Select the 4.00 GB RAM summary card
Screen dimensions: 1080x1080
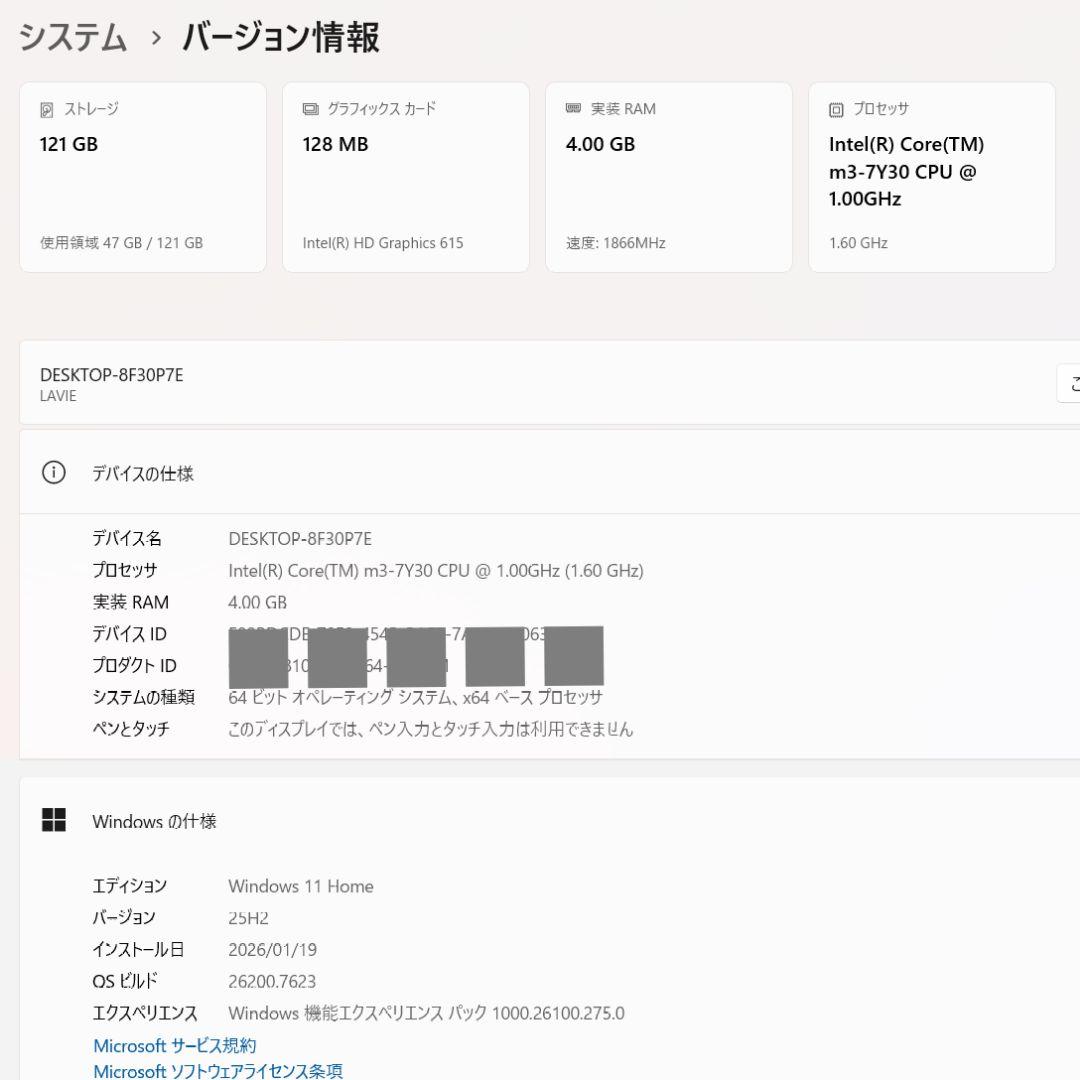tap(668, 177)
